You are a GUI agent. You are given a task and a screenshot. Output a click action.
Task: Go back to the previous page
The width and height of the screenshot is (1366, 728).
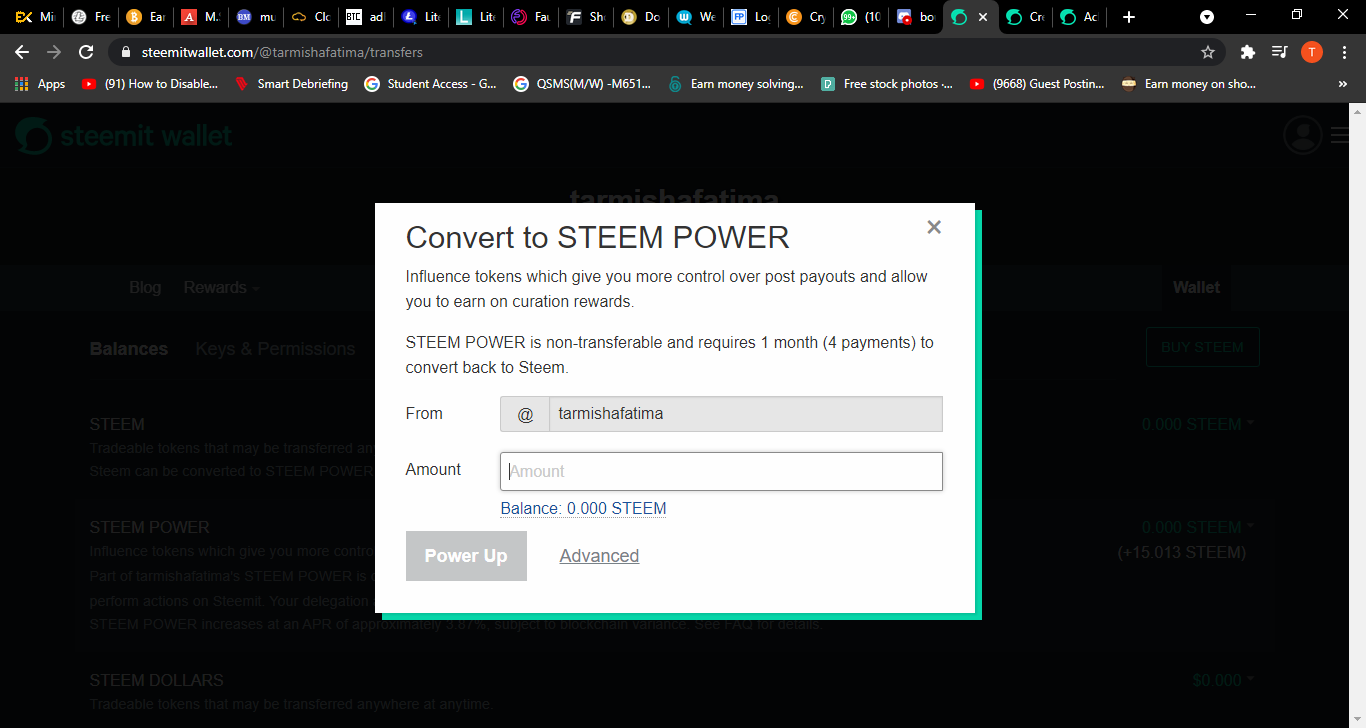tap(22, 52)
